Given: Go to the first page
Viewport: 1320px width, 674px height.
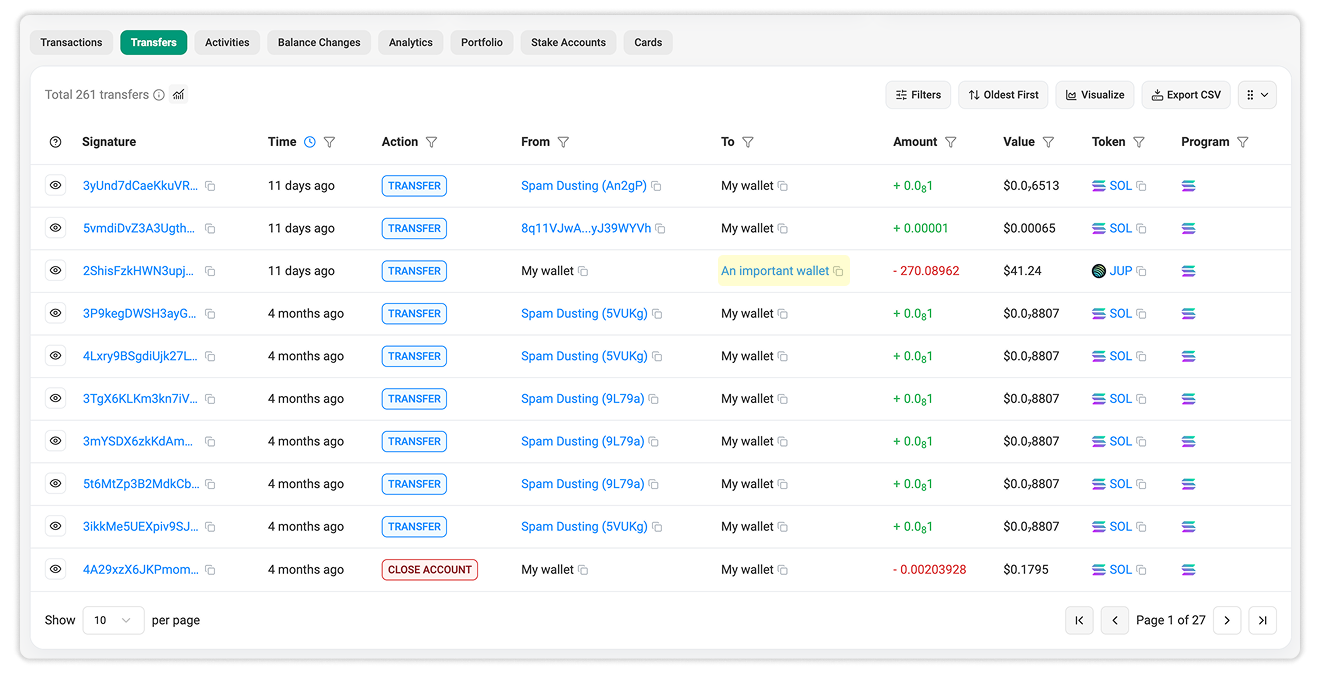Looking at the screenshot, I should (1079, 620).
